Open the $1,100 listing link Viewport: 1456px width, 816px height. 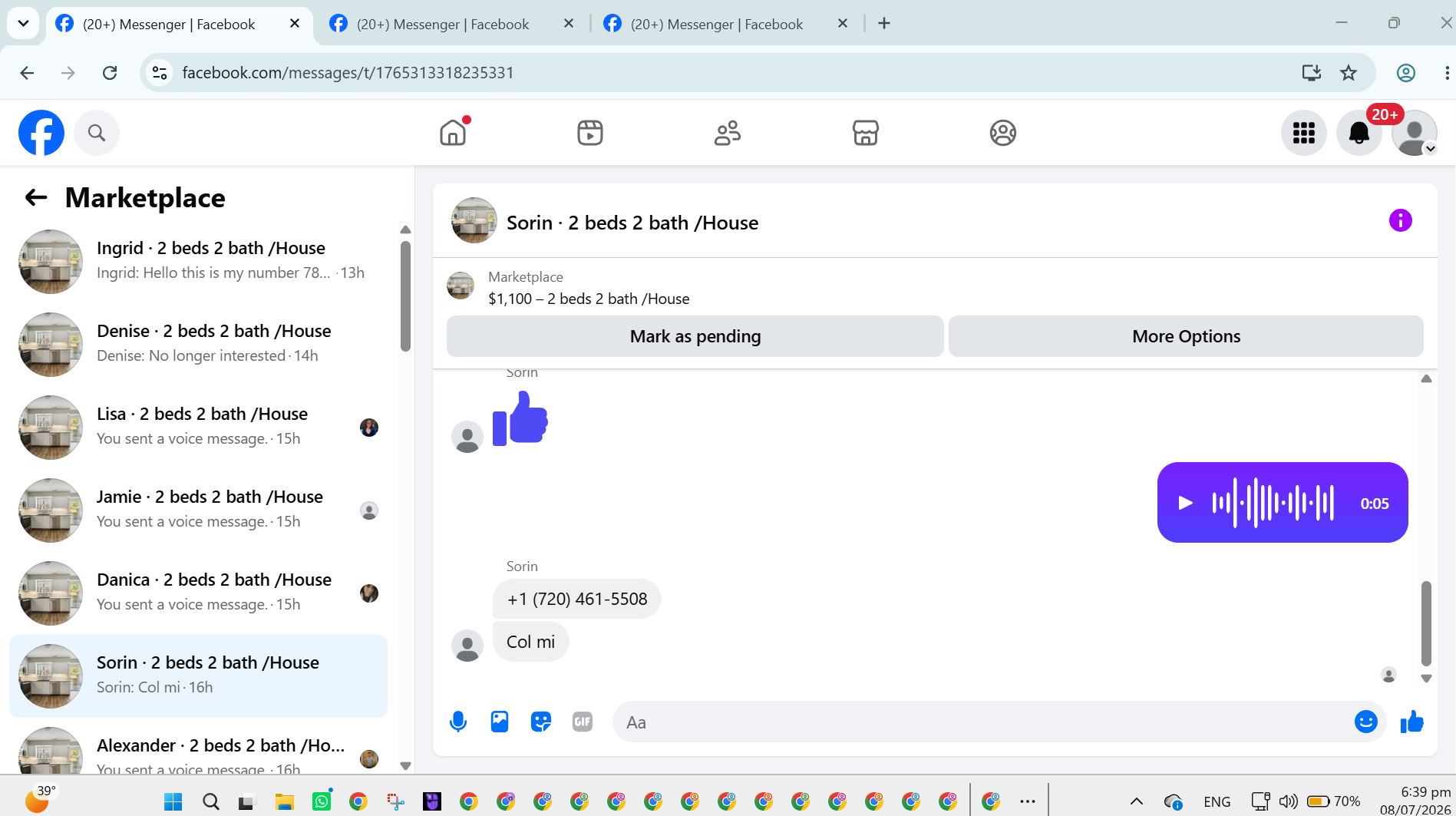click(589, 299)
